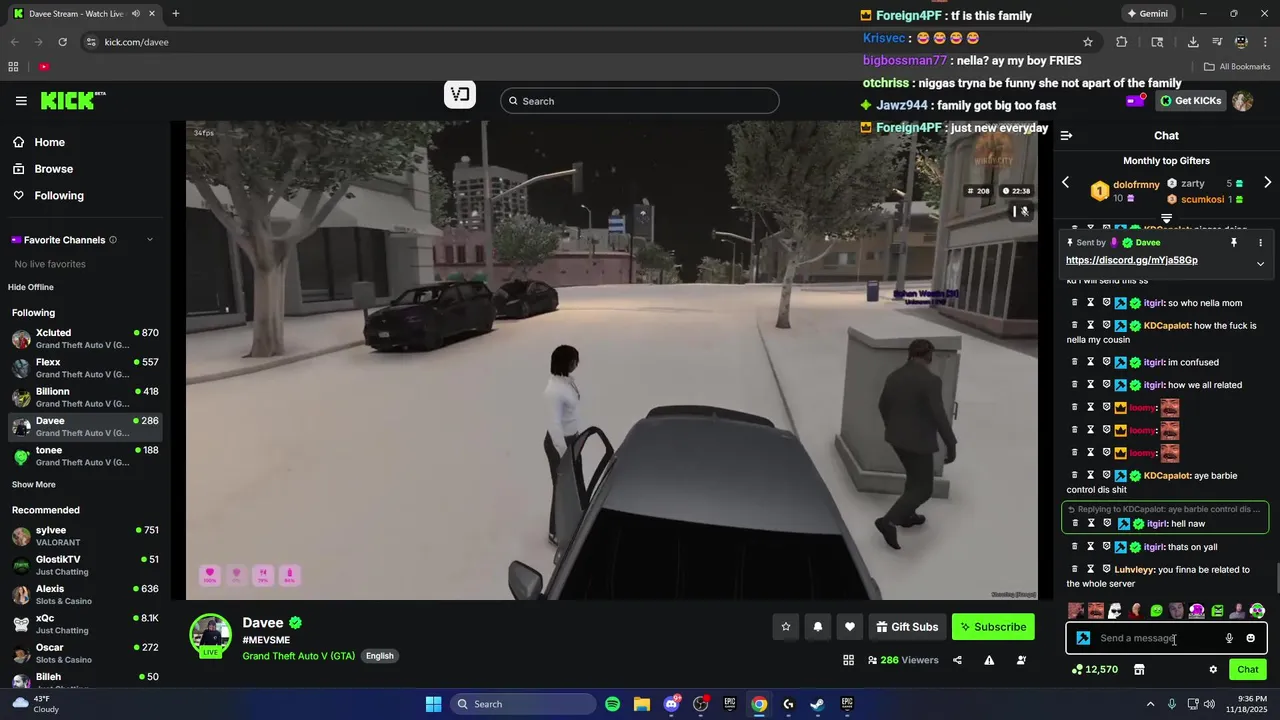Open the emote picker
Image resolution: width=1280 pixels, height=720 pixels.
point(1250,638)
